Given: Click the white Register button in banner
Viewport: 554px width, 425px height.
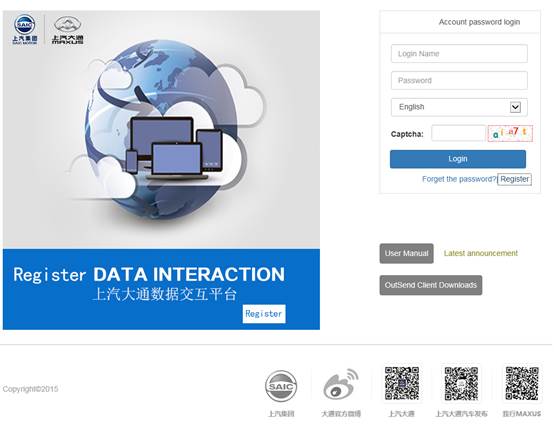Looking at the screenshot, I should (264, 314).
